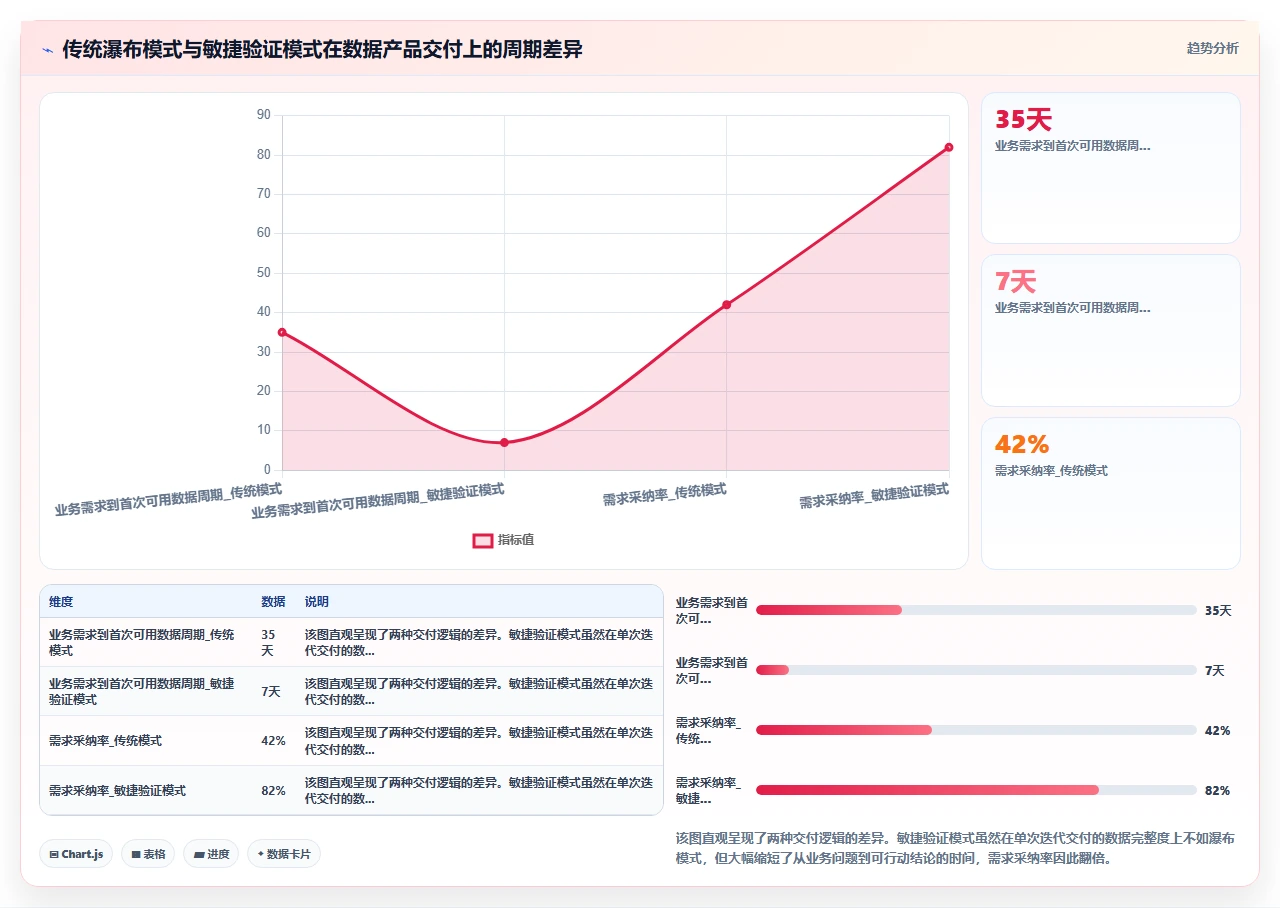1280x908 pixels.
Task: Click the 42% cell in the table
Action: pyautogui.click(x=273, y=741)
